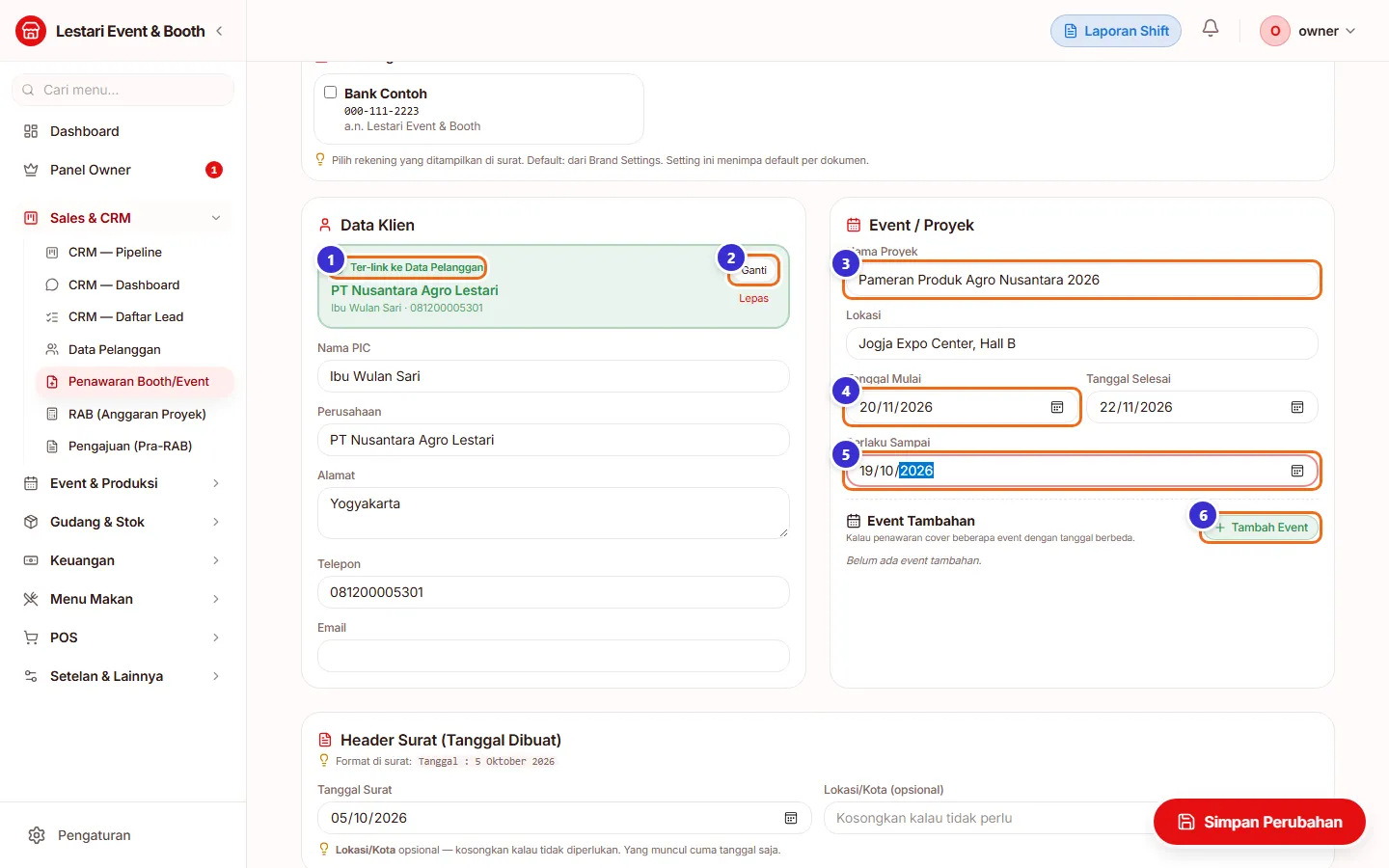Image resolution: width=1389 pixels, height=868 pixels.
Task: Expand the Event & Produksi menu
Action: pos(216,483)
